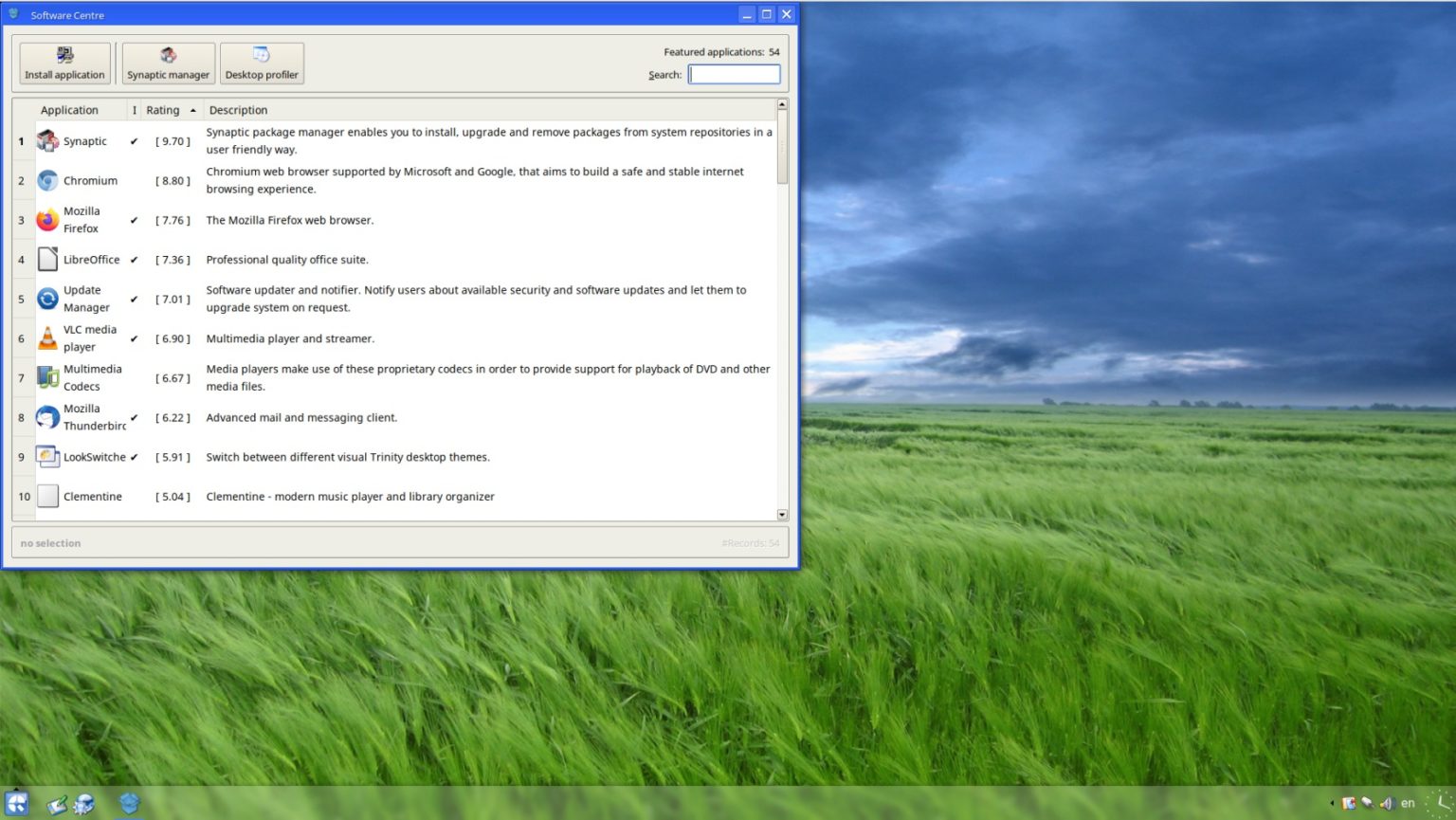Viewport: 1456px width, 820px height.
Task: Click the installed checkmark for Synaptic
Action: tap(134, 141)
